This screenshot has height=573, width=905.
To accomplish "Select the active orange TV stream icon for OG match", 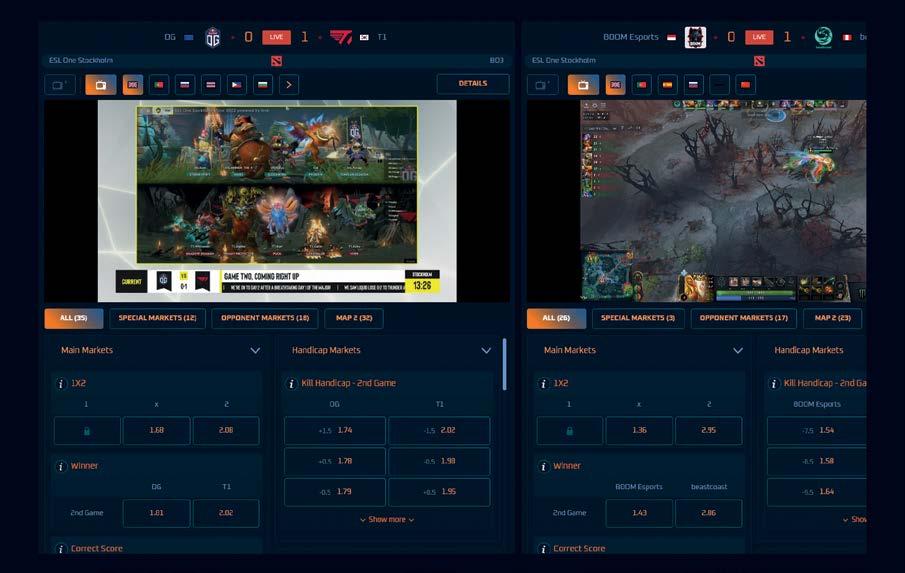I will (x=100, y=85).
